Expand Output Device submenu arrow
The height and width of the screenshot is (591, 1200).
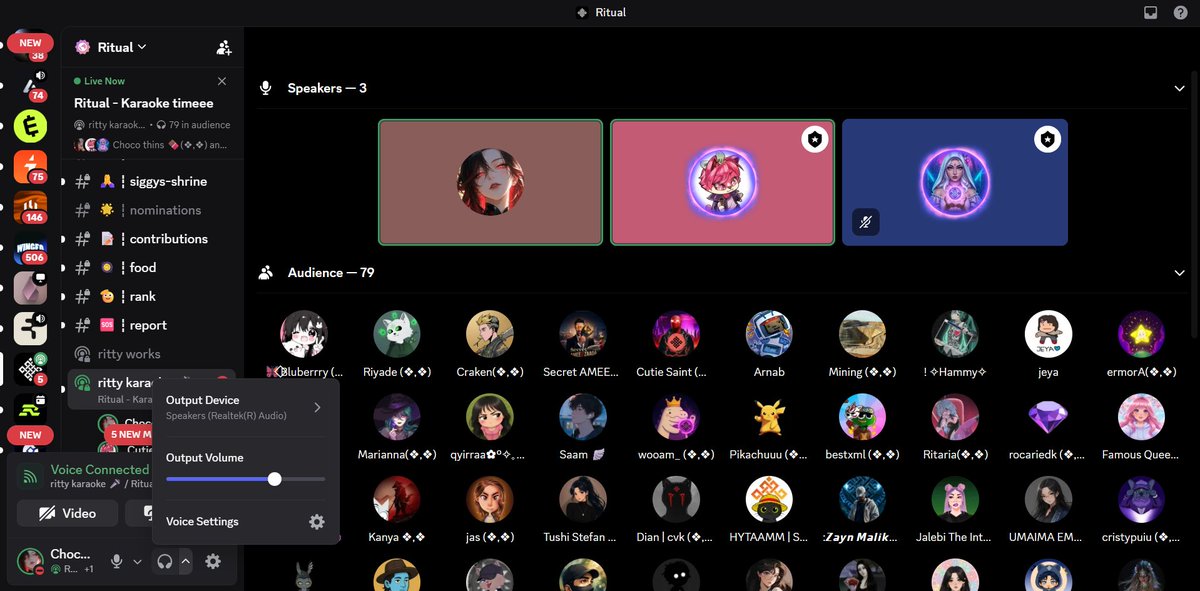[317, 407]
